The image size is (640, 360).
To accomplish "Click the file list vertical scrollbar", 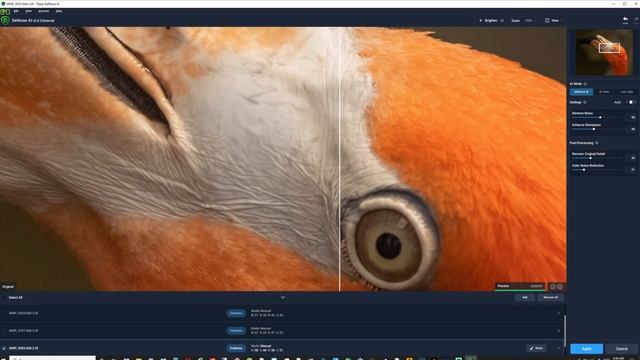I will 565,331.
